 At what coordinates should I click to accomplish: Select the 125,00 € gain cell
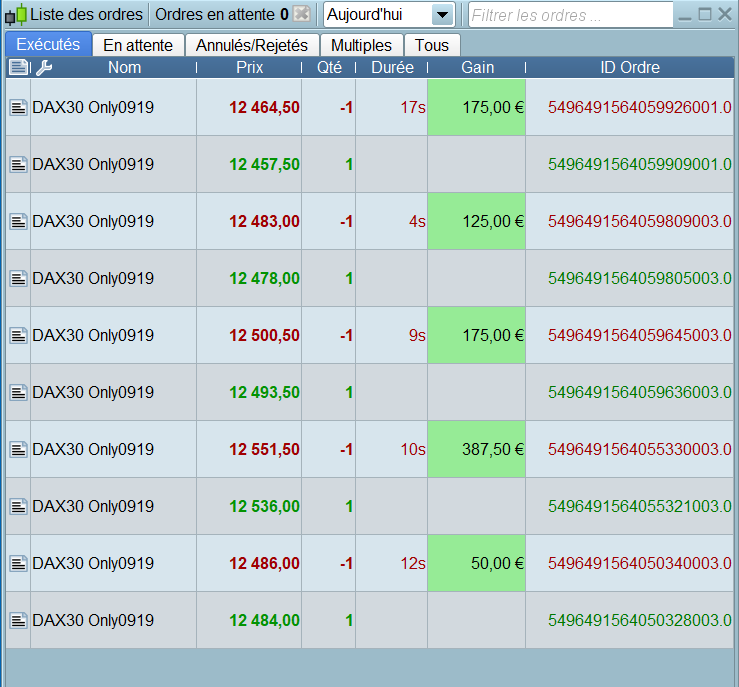[476, 221]
